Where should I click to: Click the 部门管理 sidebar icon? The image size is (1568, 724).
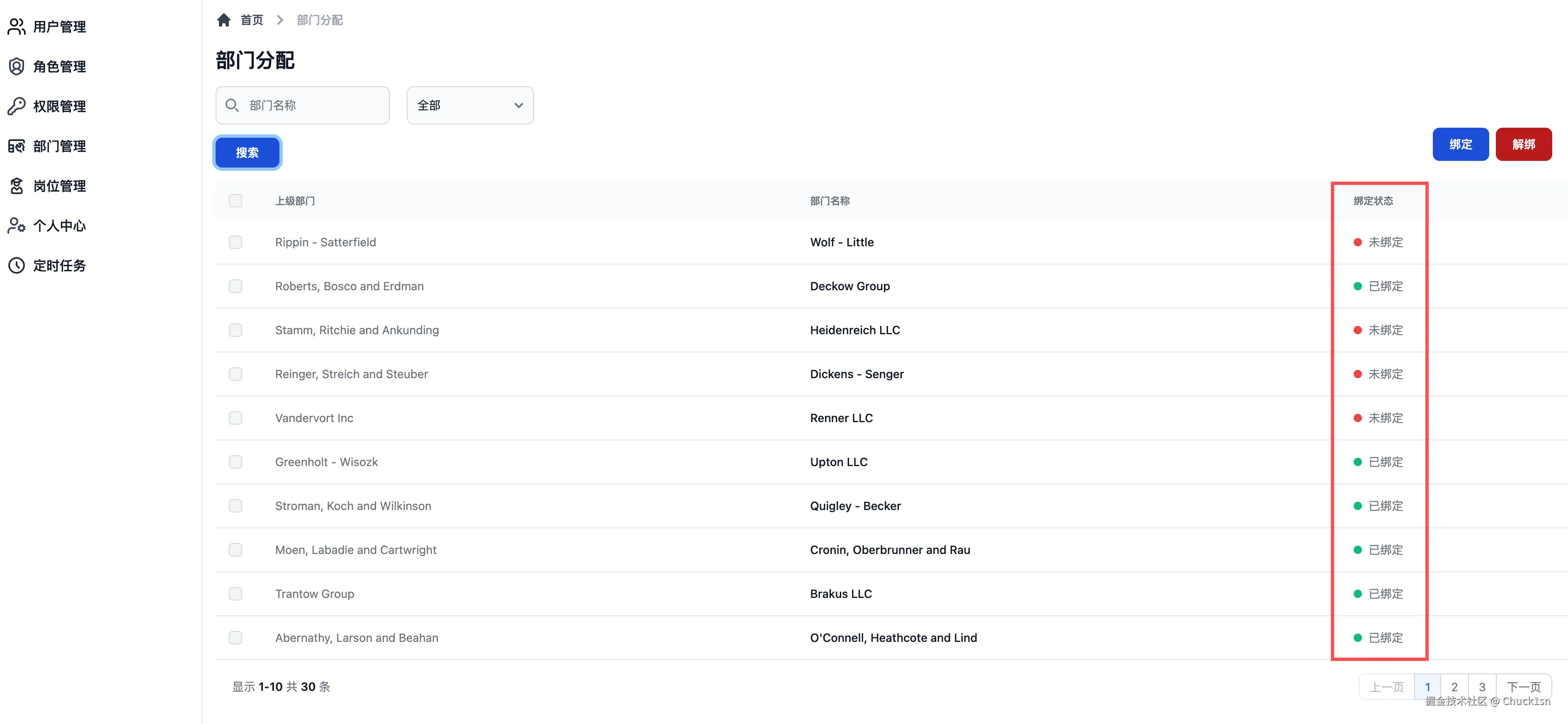[17, 146]
